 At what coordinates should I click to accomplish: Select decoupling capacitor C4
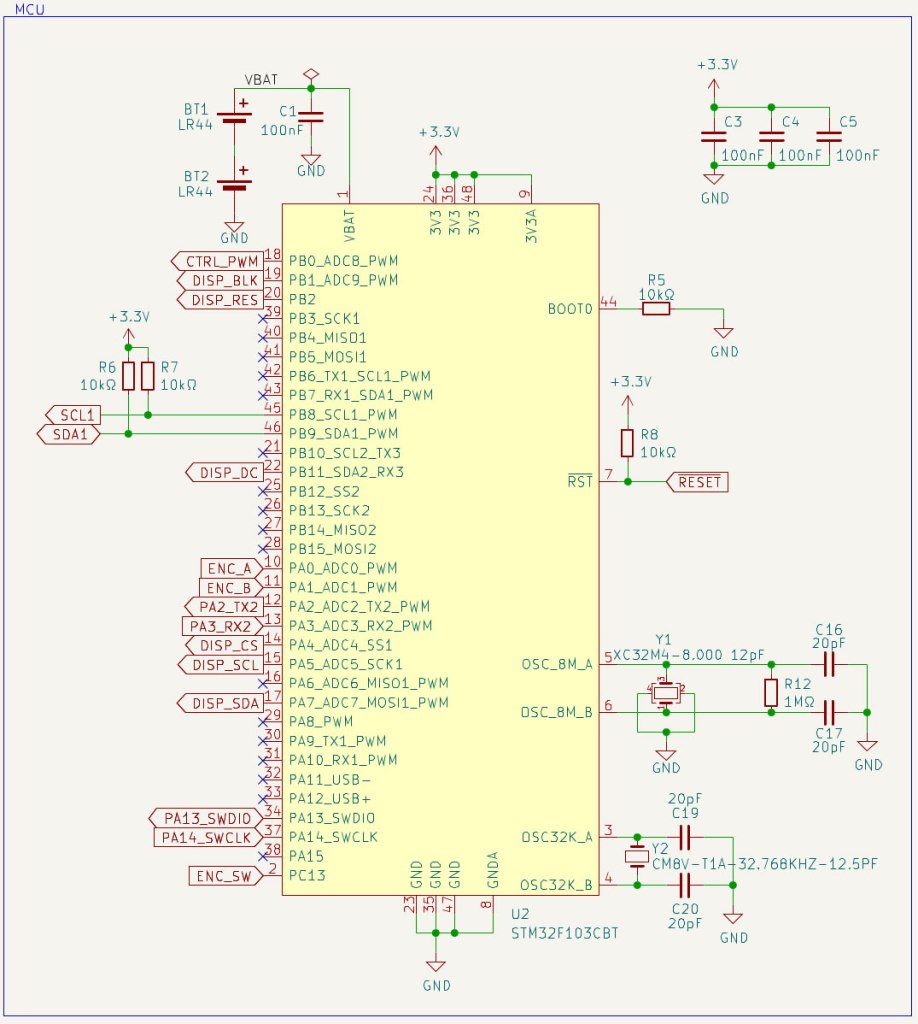click(771, 136)
